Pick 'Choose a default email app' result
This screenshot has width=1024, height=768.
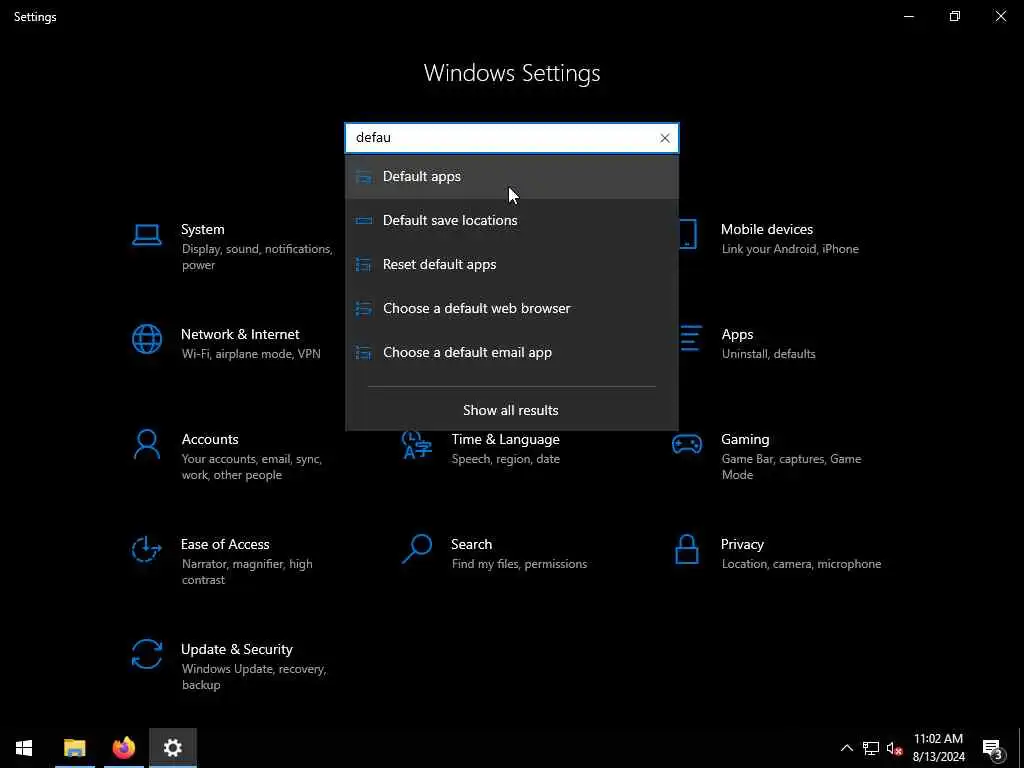coord(511,352)
